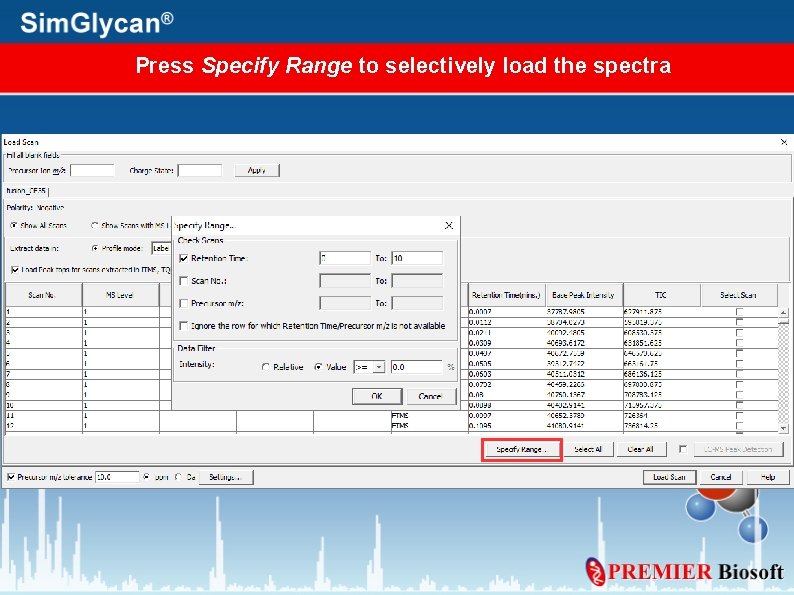
Task: Close the Specify Range dialog
Action: (449, 225)
